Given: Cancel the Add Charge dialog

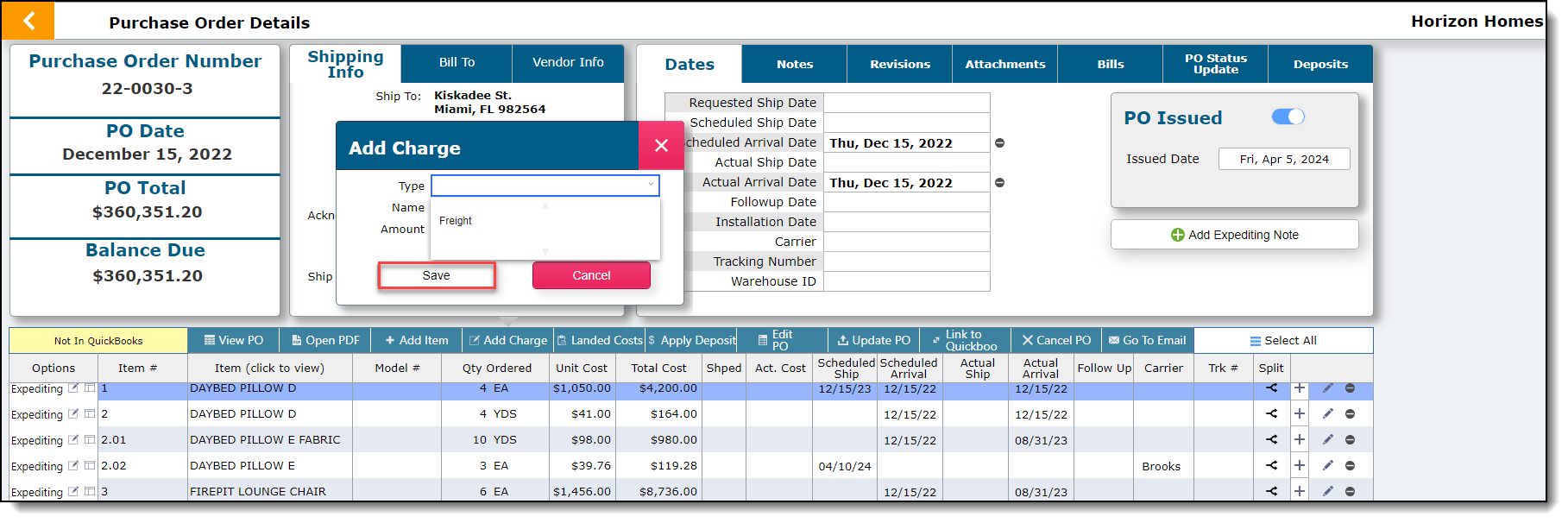Looking at the screenshot, I should [591, 275].
